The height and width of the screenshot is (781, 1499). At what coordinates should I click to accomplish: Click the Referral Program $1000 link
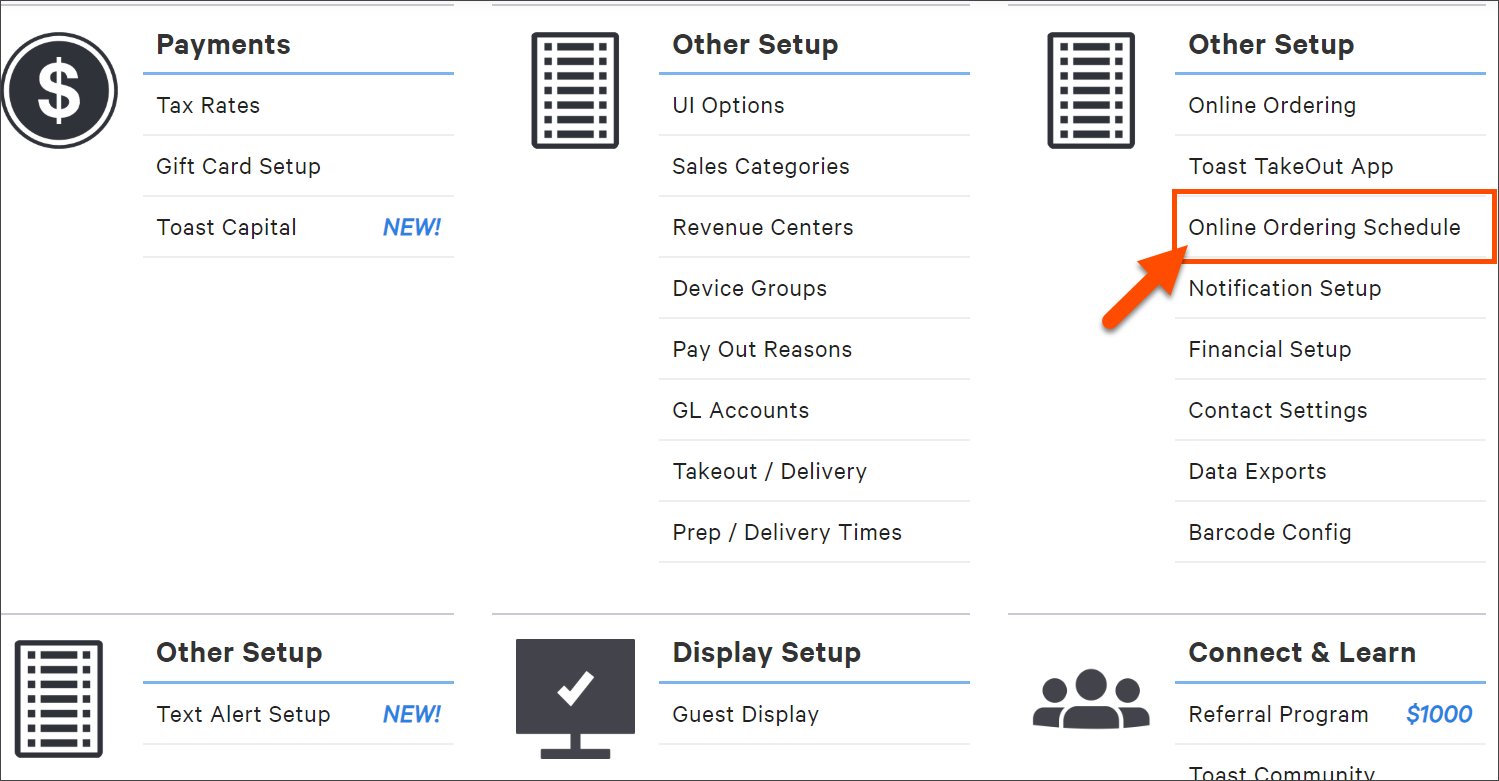[1278, 714]
